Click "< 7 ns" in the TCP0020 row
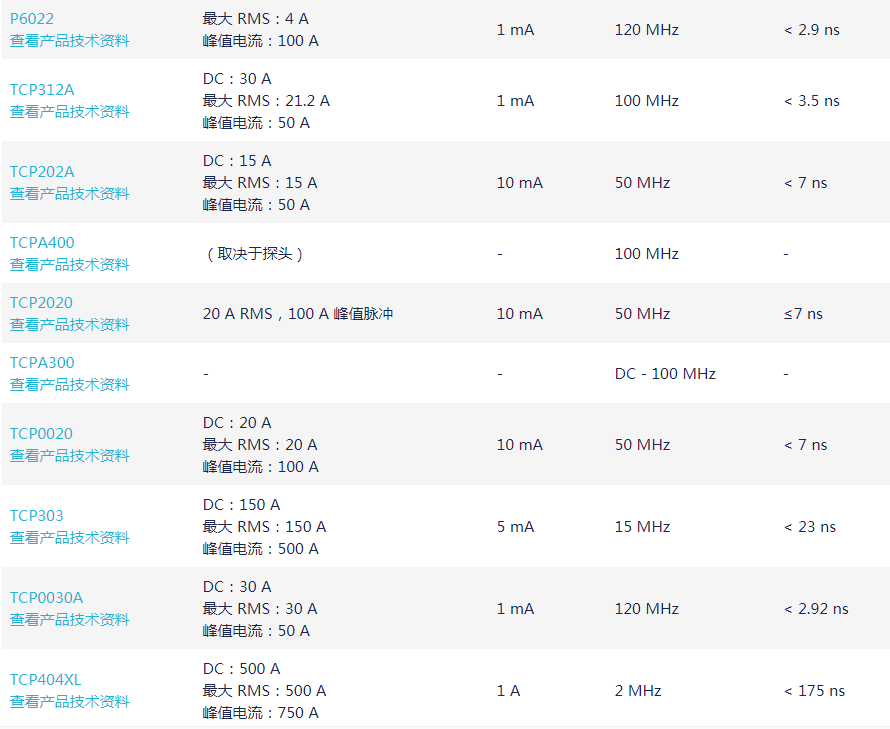 (805, 445)
